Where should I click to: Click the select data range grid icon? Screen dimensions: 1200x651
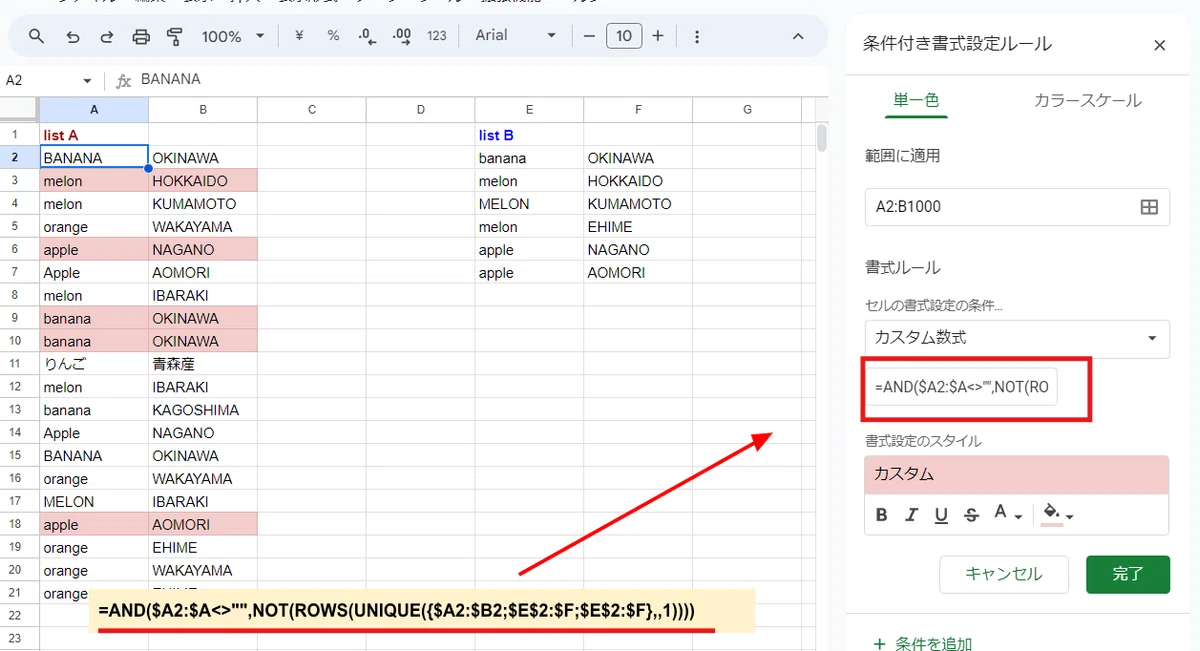pyautogui.click(x=1149, y=207)
